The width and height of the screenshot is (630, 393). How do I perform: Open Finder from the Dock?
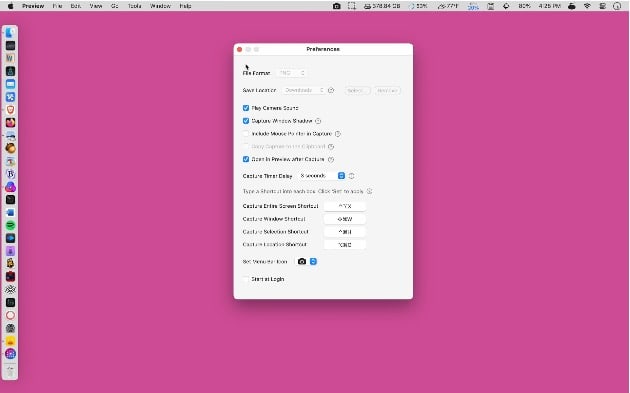pos(10,33)
